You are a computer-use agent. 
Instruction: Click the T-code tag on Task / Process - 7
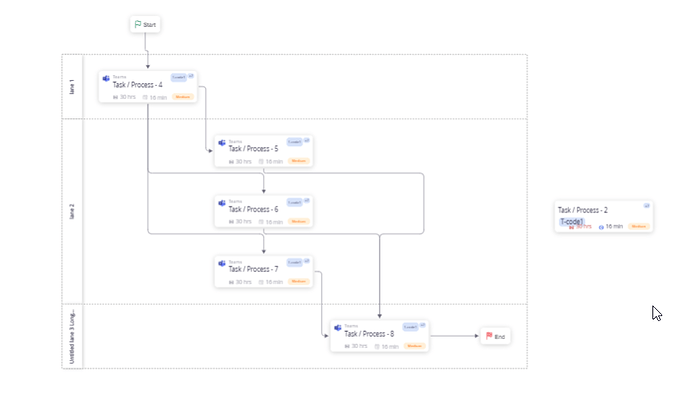pos(294,262)
